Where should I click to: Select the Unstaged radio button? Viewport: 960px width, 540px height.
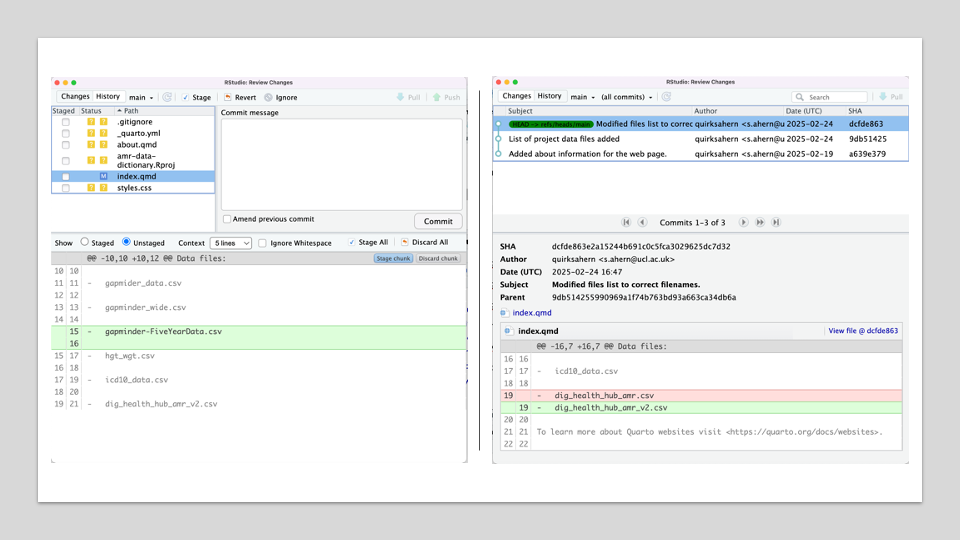126,242
